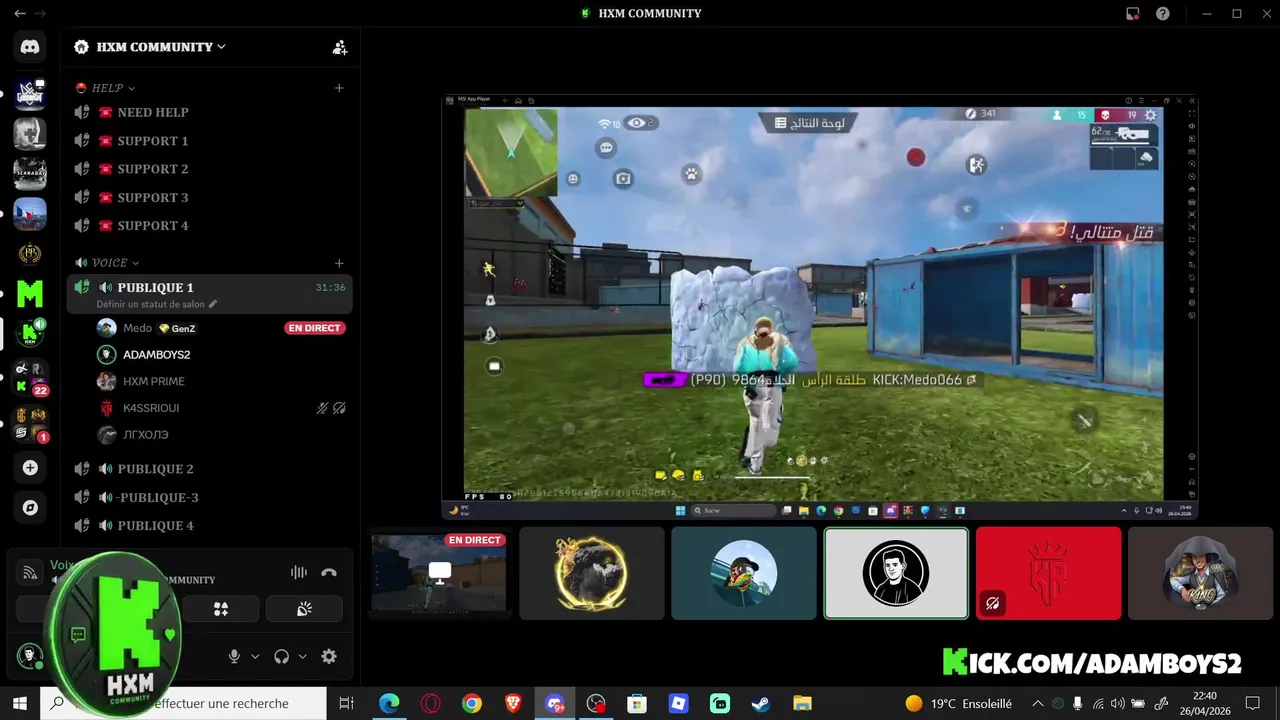Image resolution: width=1280 pixels, height=720 pixels.
Task: Select the golden ring avatar participant tile
Action: pos(592,573)
